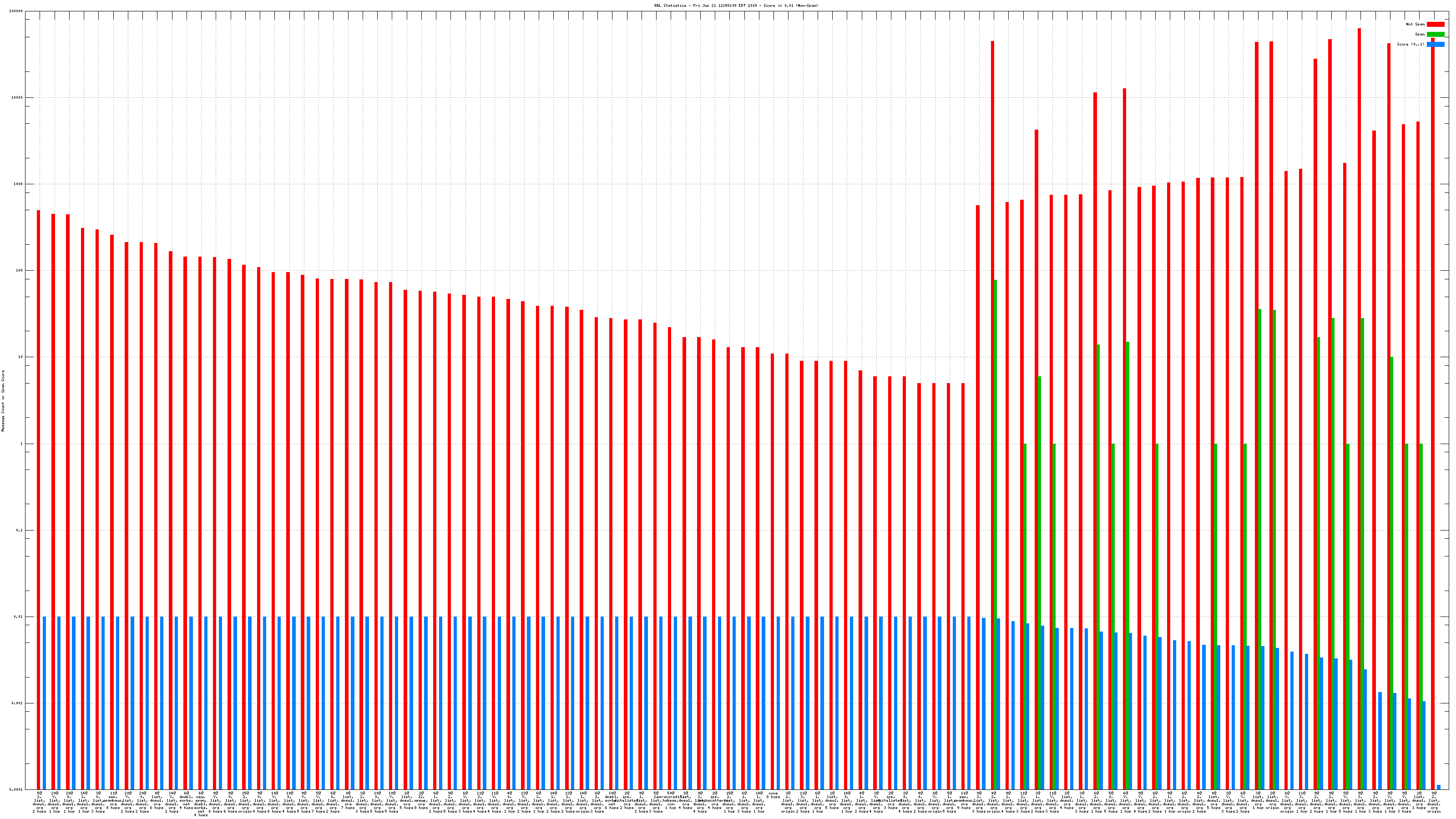Screen dimensions: 1456x819
Task: Click the 10 y-axis tick label
Action: click(x=21, y=357)
